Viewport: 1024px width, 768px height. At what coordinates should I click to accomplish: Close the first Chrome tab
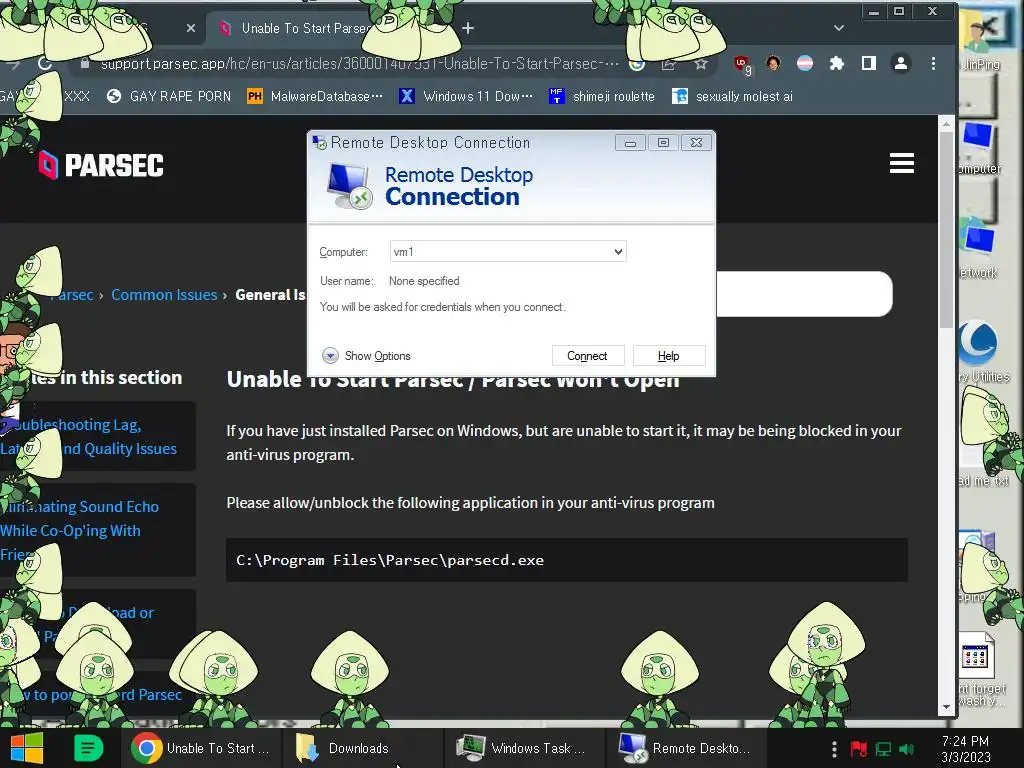[191, 28]
